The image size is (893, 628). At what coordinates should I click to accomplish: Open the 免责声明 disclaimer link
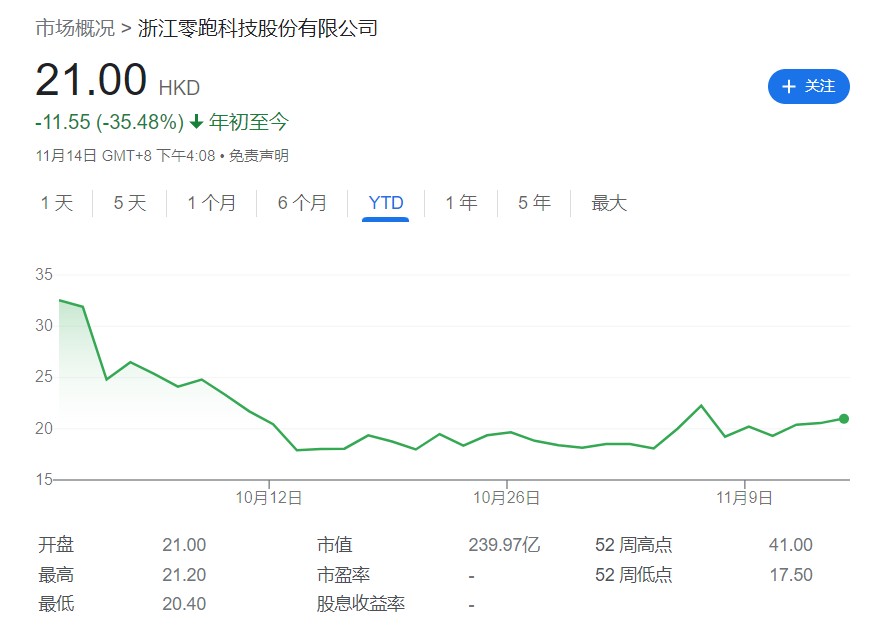259,156
